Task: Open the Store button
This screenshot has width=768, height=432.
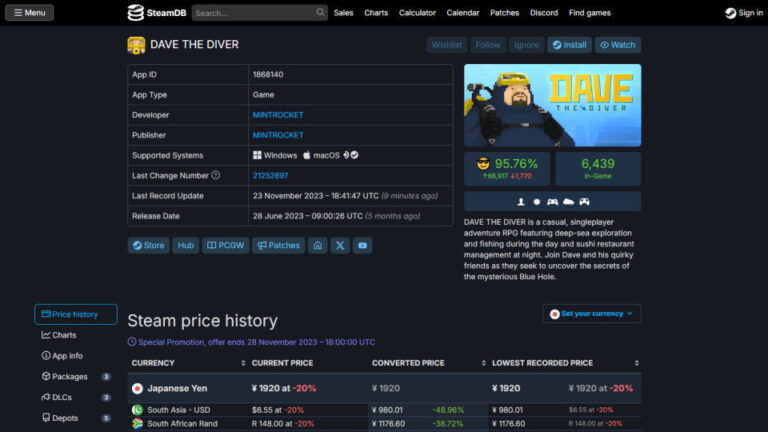Action: [148, 245]
